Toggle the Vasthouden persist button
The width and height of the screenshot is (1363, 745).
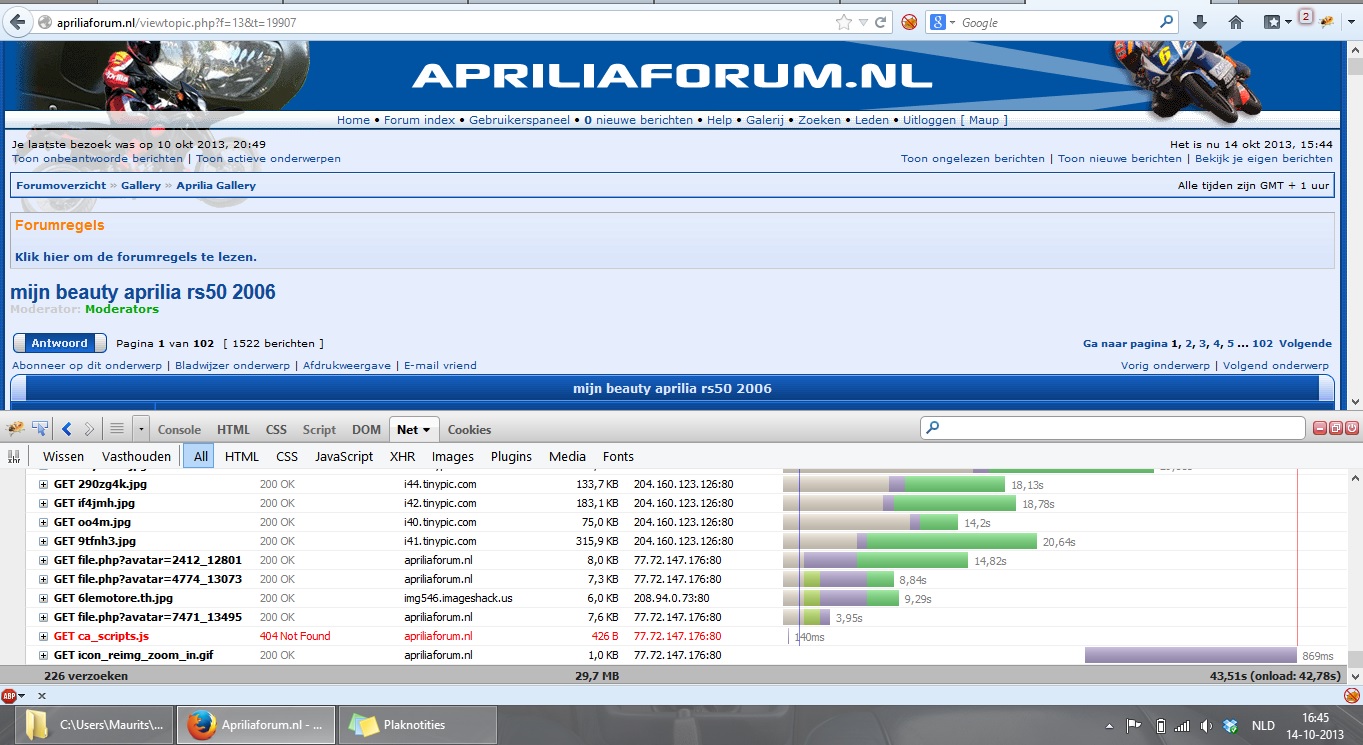(x=136, y=457)
